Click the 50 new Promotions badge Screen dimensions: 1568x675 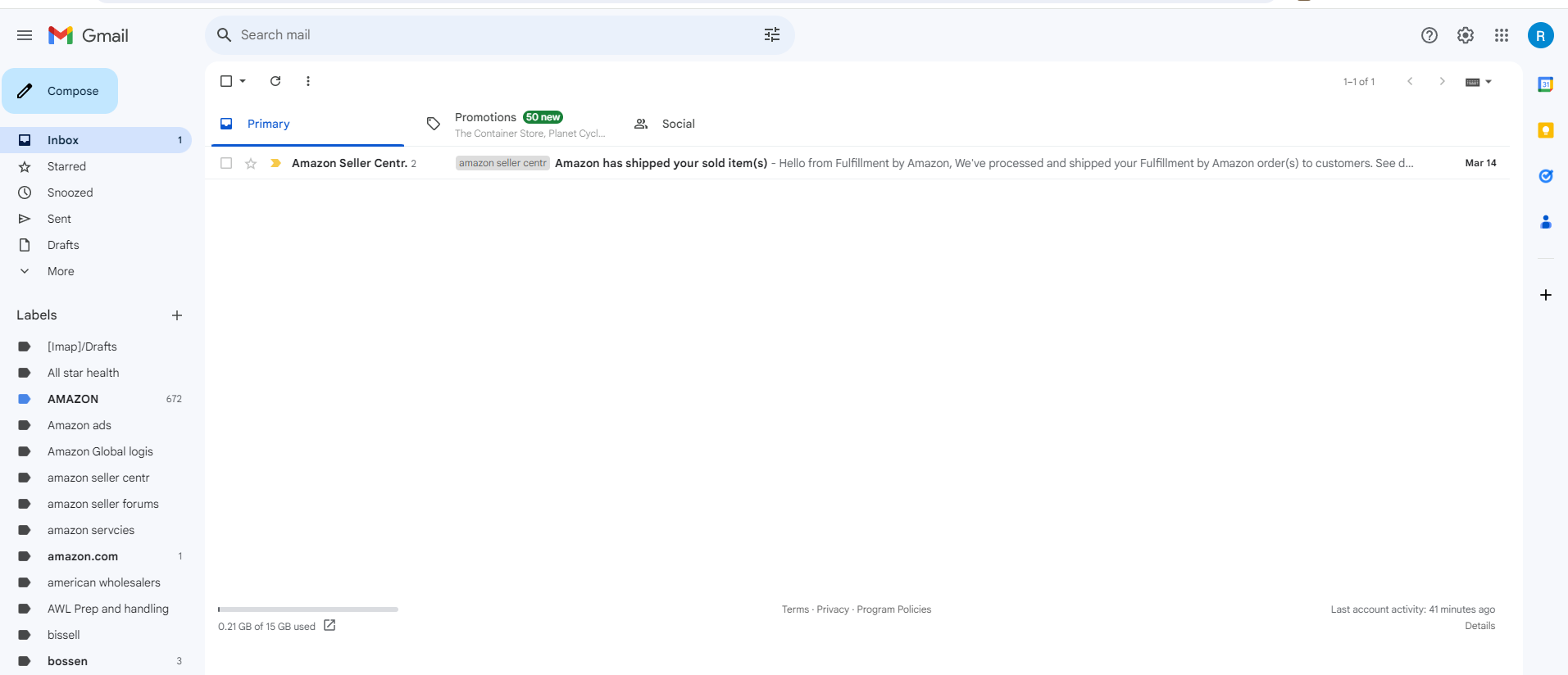coord(543,117)
